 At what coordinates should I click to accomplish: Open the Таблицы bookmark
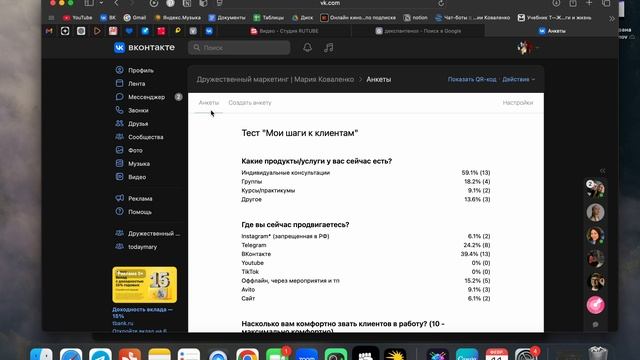269,18
